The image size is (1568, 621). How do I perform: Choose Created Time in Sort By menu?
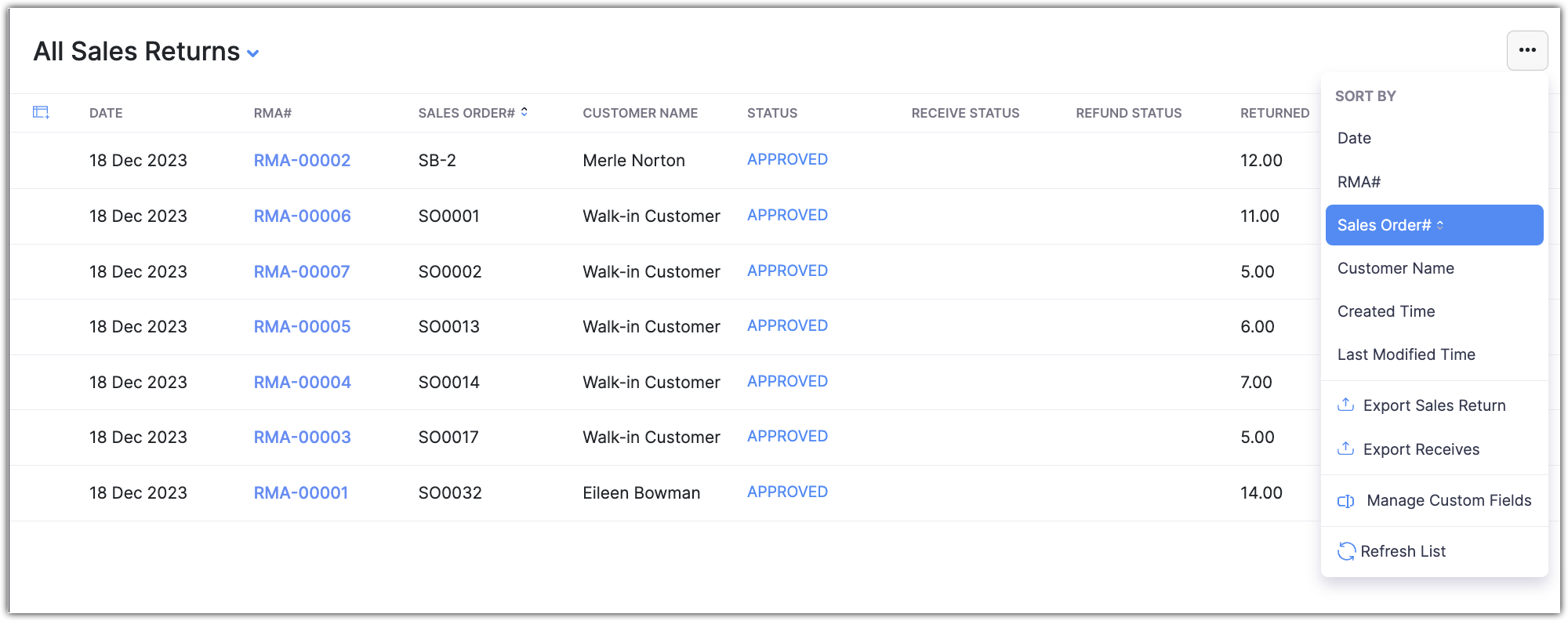click(1386, 311)
